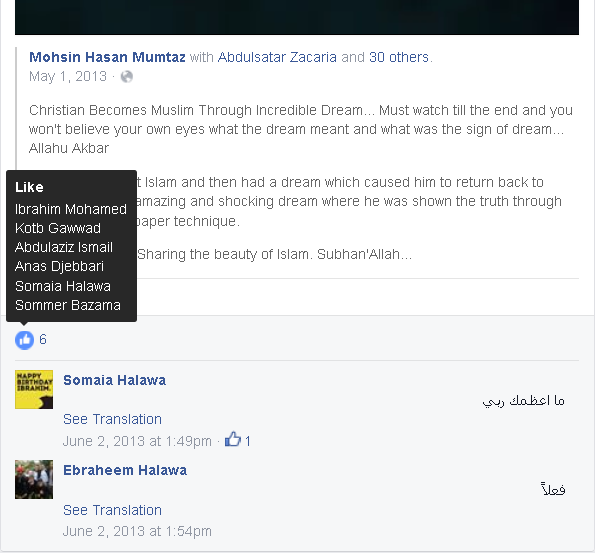Select Sommer Bazama in Like tooltip

tap(68, 305)
